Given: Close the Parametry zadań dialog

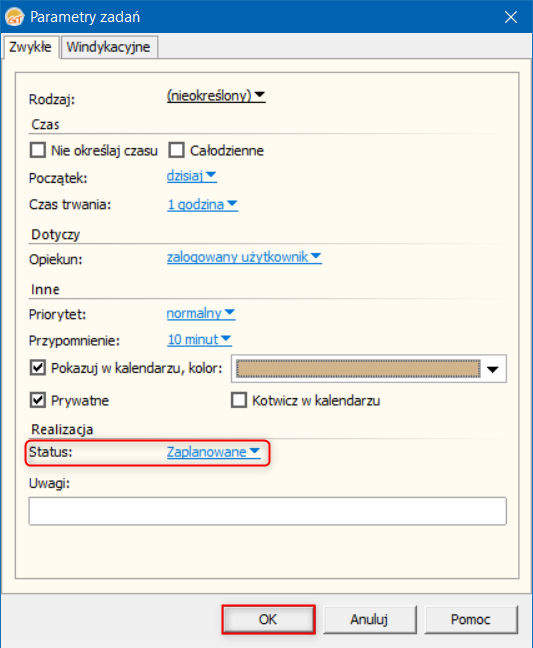Looking at the screenshot, I should click(511, 17).
